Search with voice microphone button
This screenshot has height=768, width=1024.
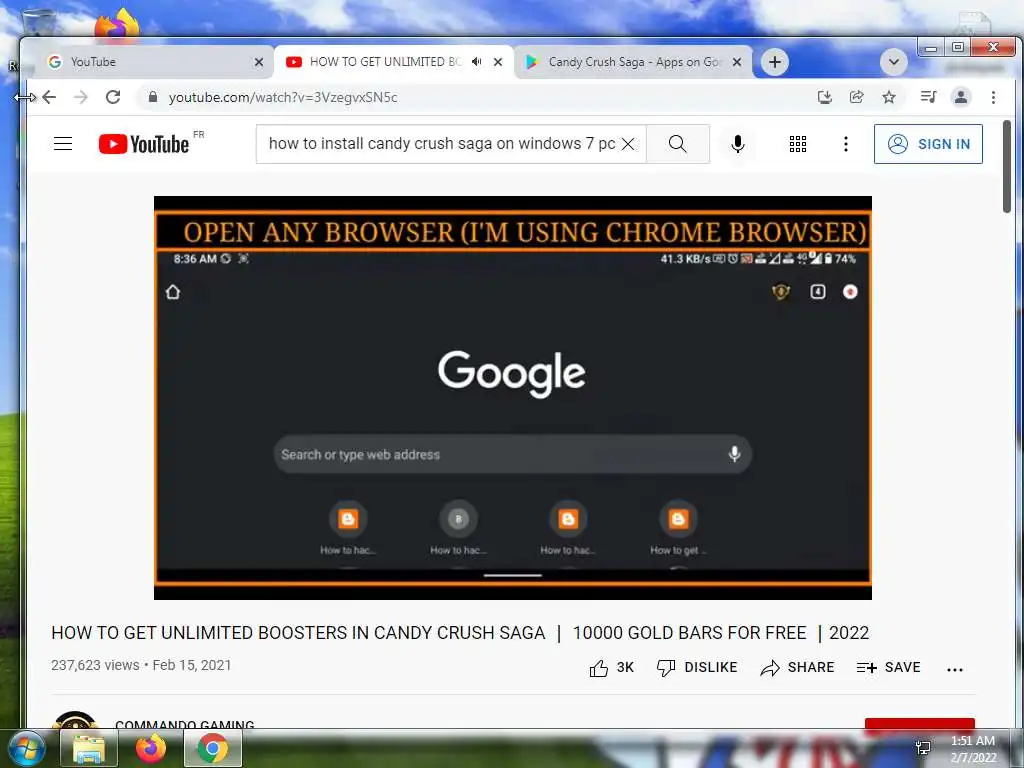tap(738, 144)
